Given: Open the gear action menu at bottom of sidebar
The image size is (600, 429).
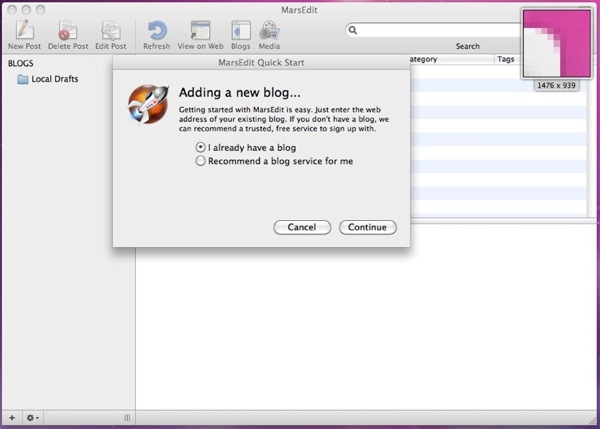Looking at the screenshot, I should pos(32,418).
